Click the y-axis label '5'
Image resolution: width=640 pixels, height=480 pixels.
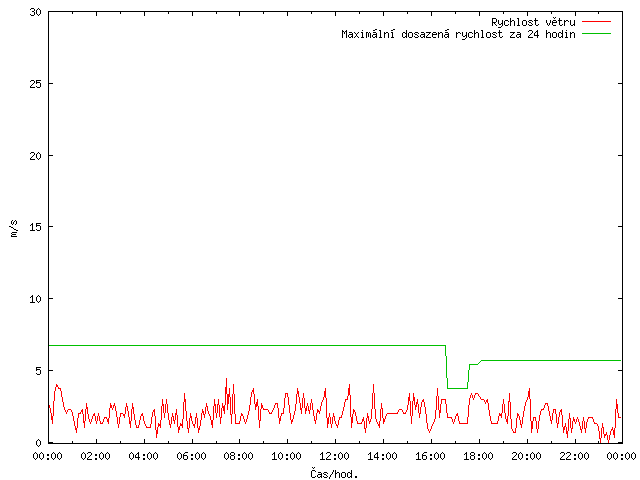[39, 371]
